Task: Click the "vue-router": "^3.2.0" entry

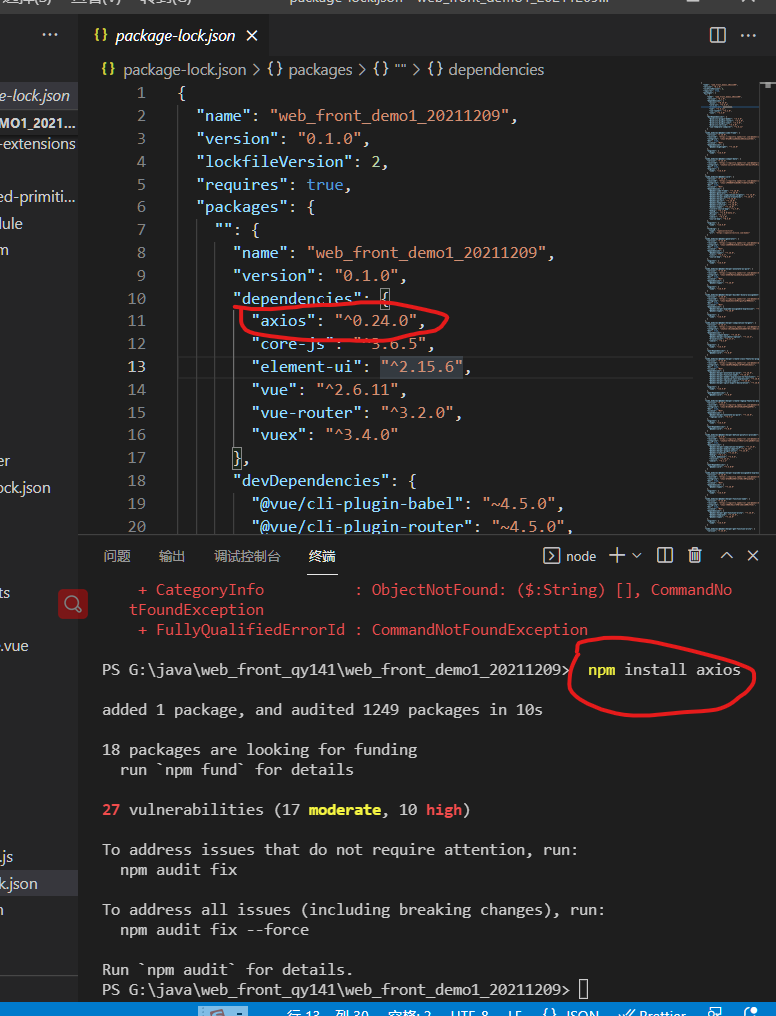Action: pos(356,412)
